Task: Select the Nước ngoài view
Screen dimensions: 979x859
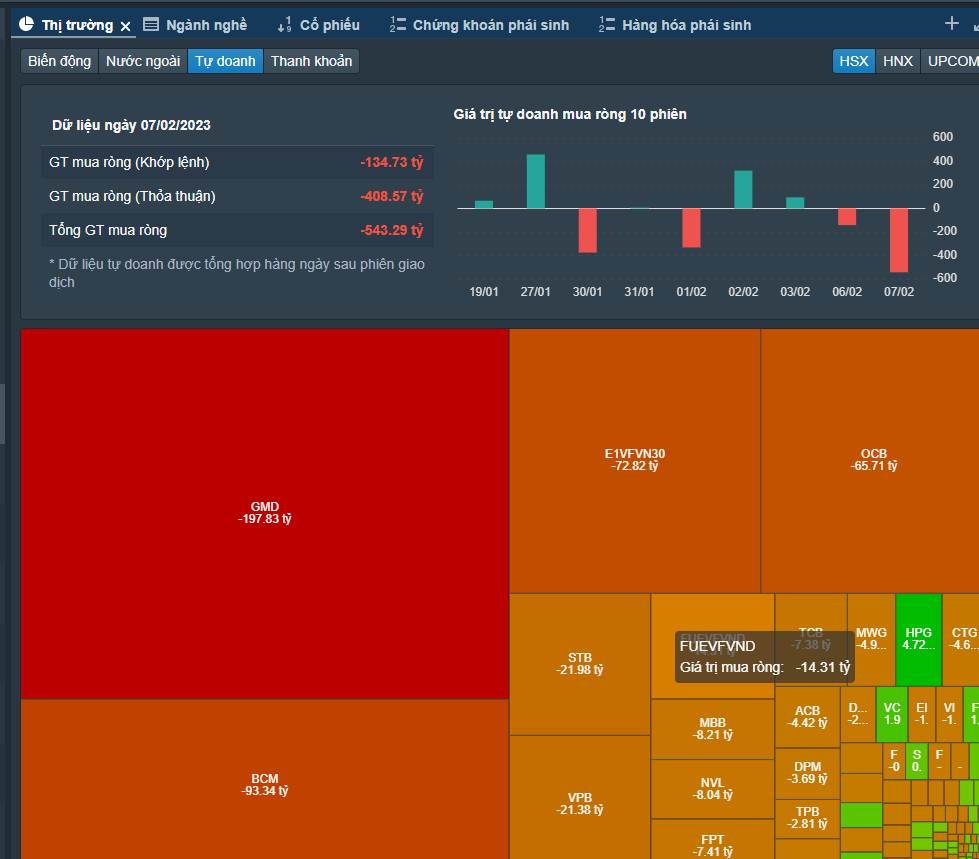Action: pos(143,61)
